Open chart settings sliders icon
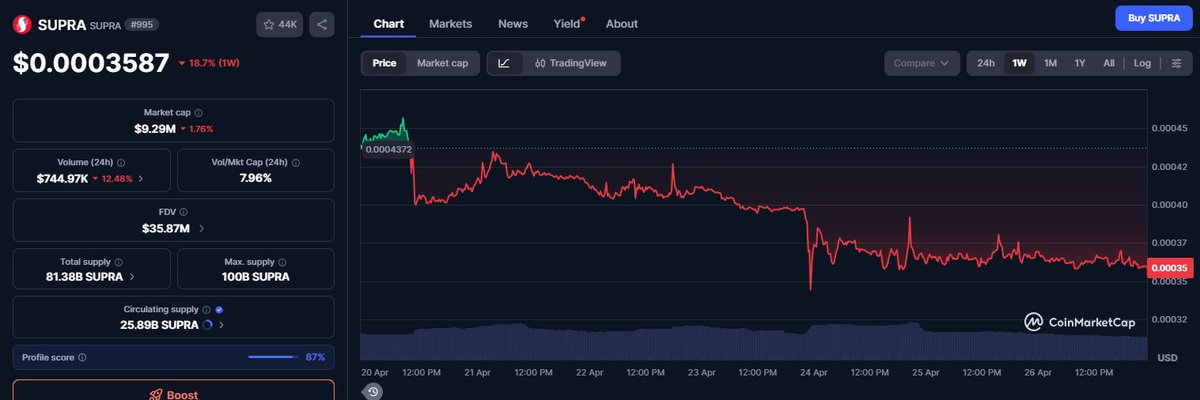 pos(1176,63)
